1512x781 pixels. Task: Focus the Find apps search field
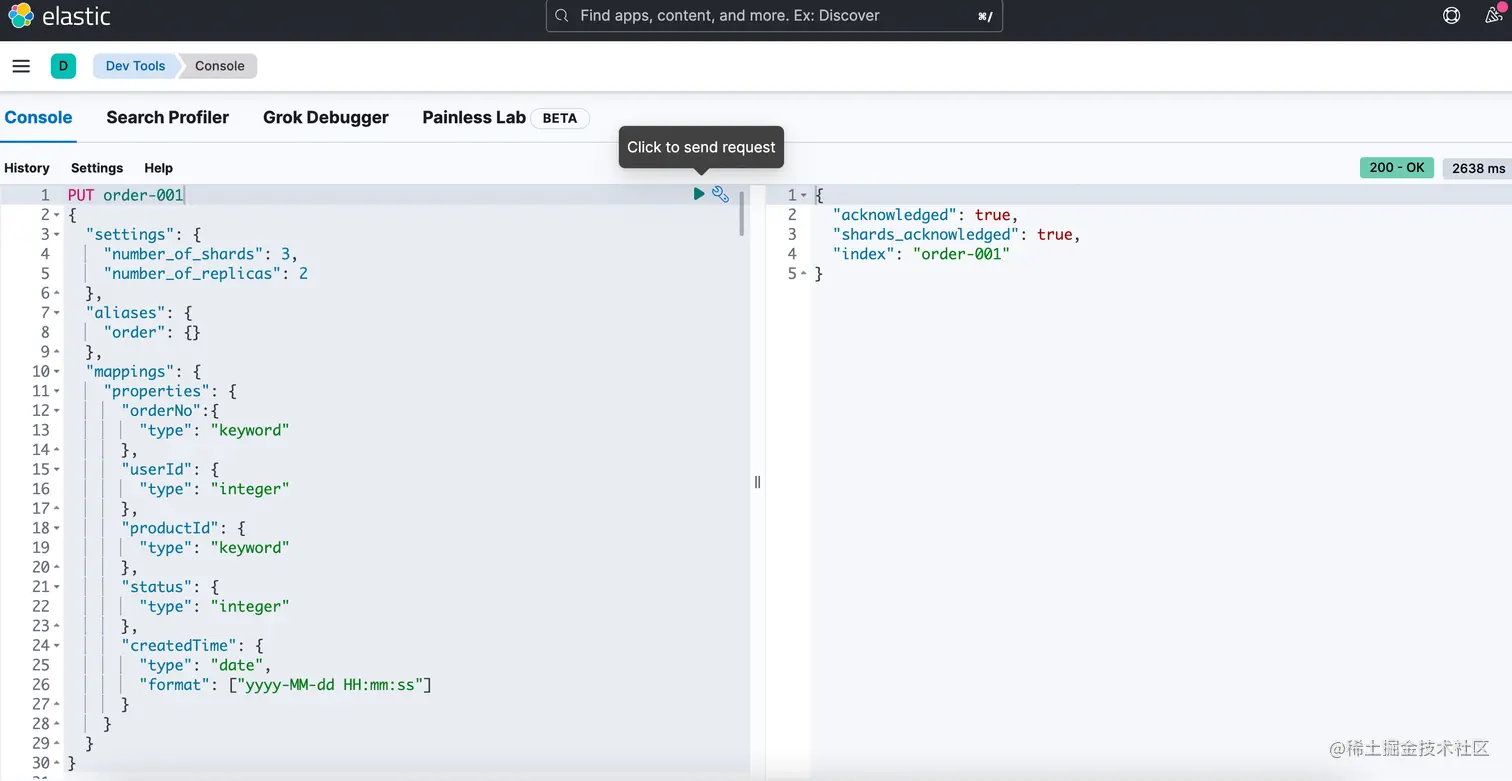[774, 16]
